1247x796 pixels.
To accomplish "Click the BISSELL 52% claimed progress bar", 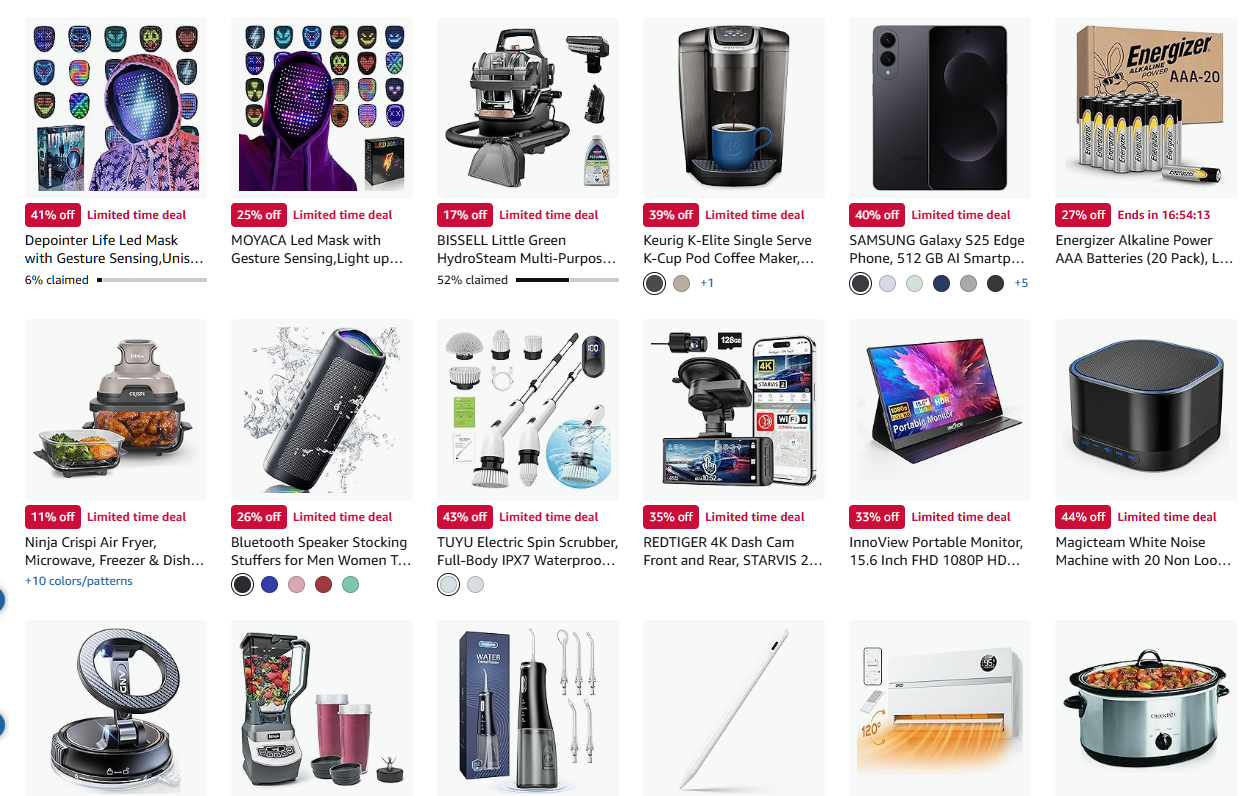I will (567, 280).
